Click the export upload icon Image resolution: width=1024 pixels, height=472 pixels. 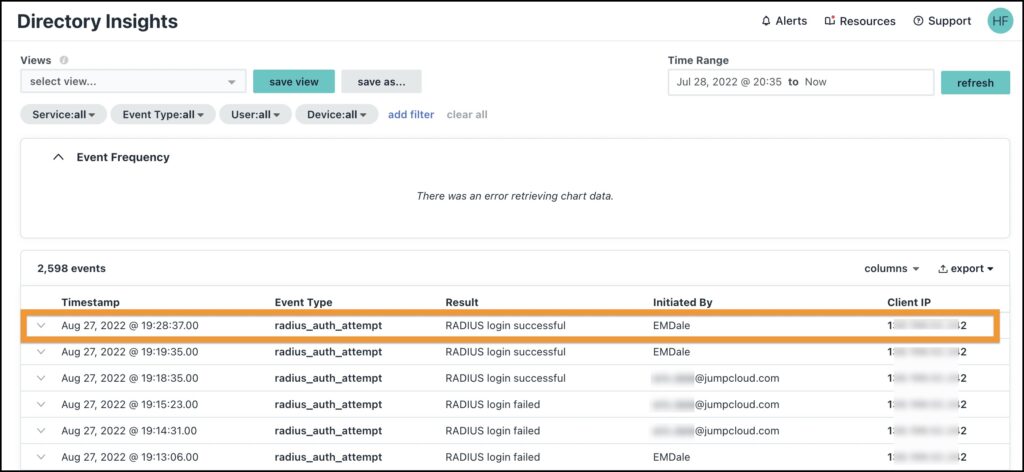tap(943, 269)
